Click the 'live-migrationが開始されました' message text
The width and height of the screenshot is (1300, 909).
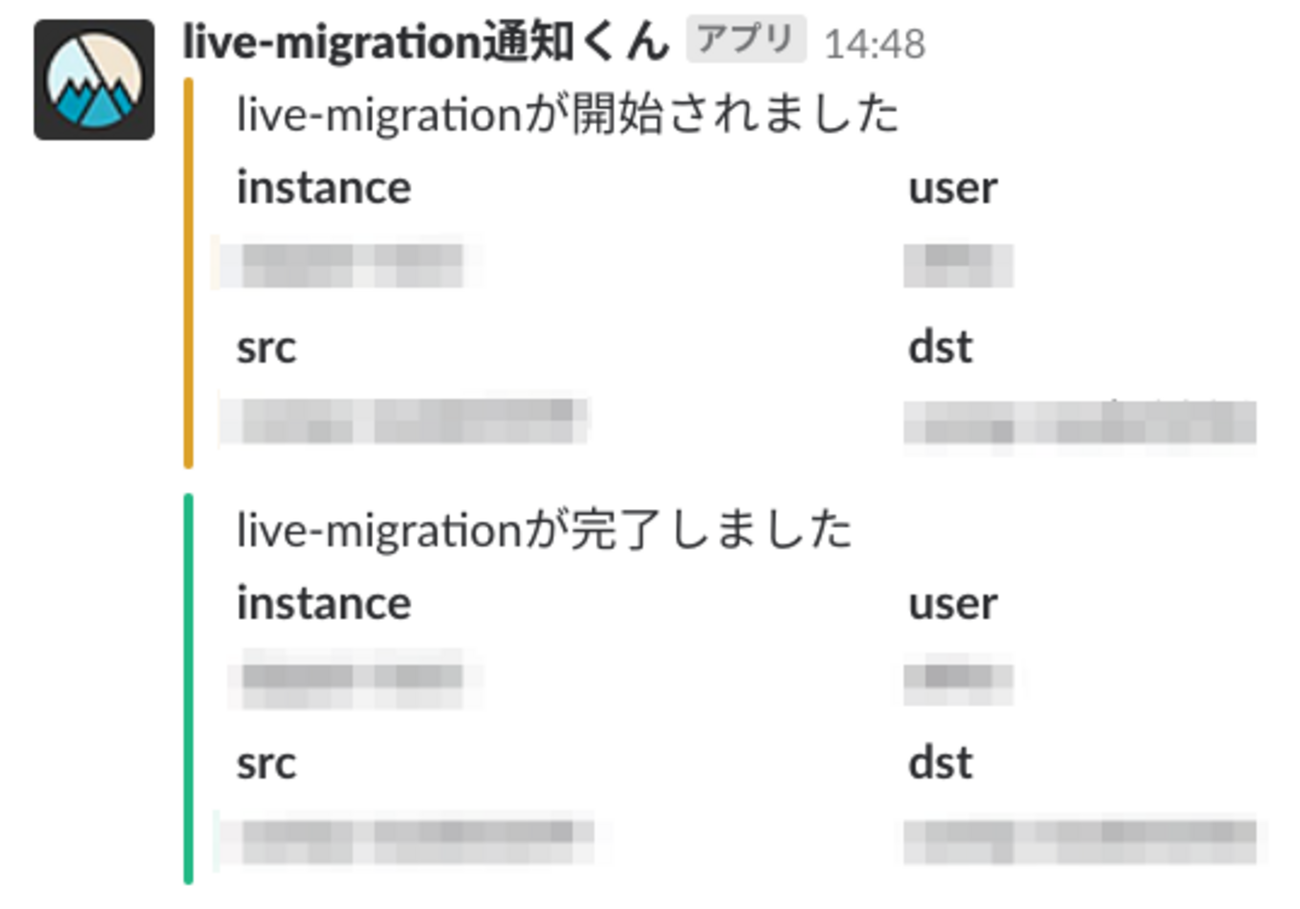(567, 116)
